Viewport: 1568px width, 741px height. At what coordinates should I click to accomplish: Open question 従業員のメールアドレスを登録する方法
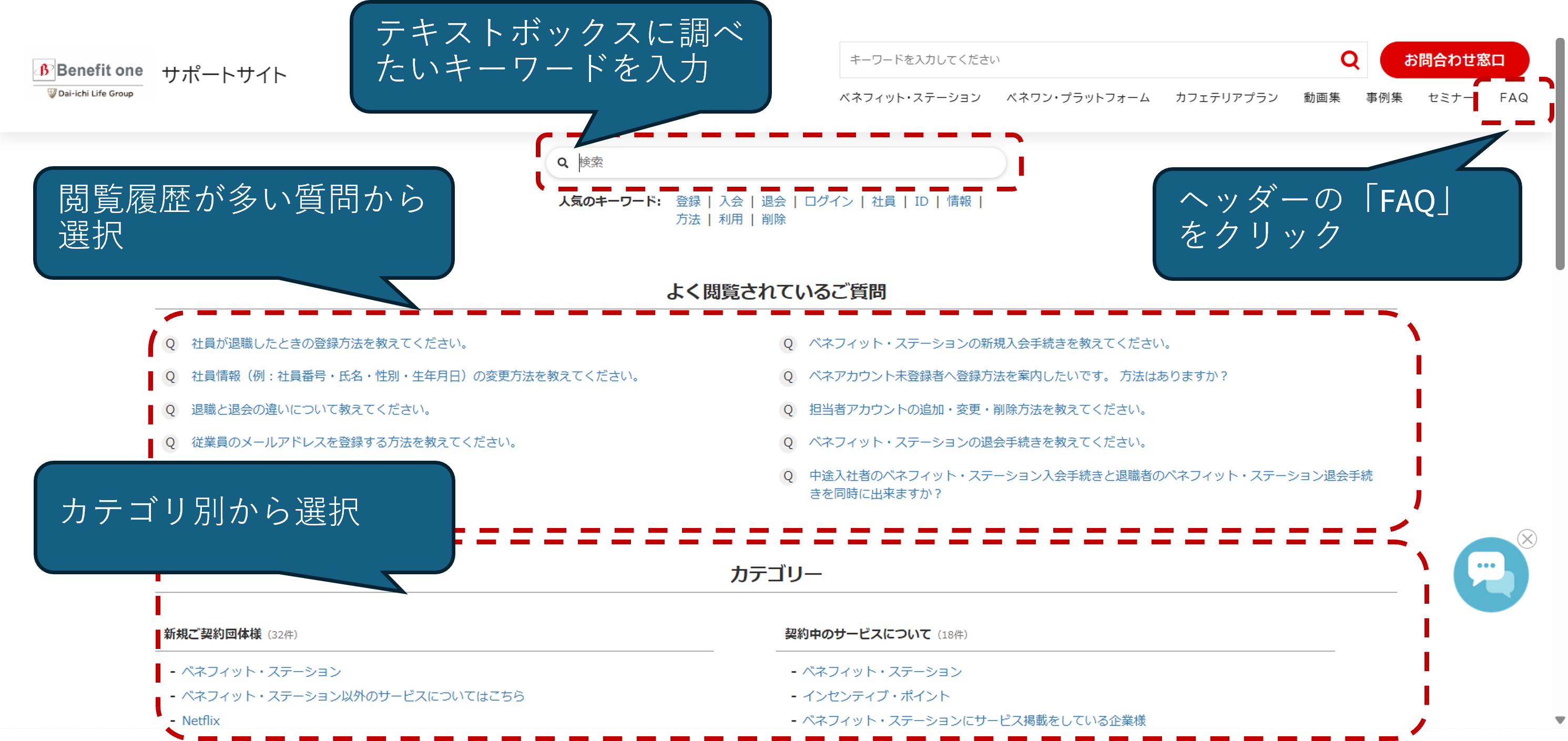[x=354, y=442]
